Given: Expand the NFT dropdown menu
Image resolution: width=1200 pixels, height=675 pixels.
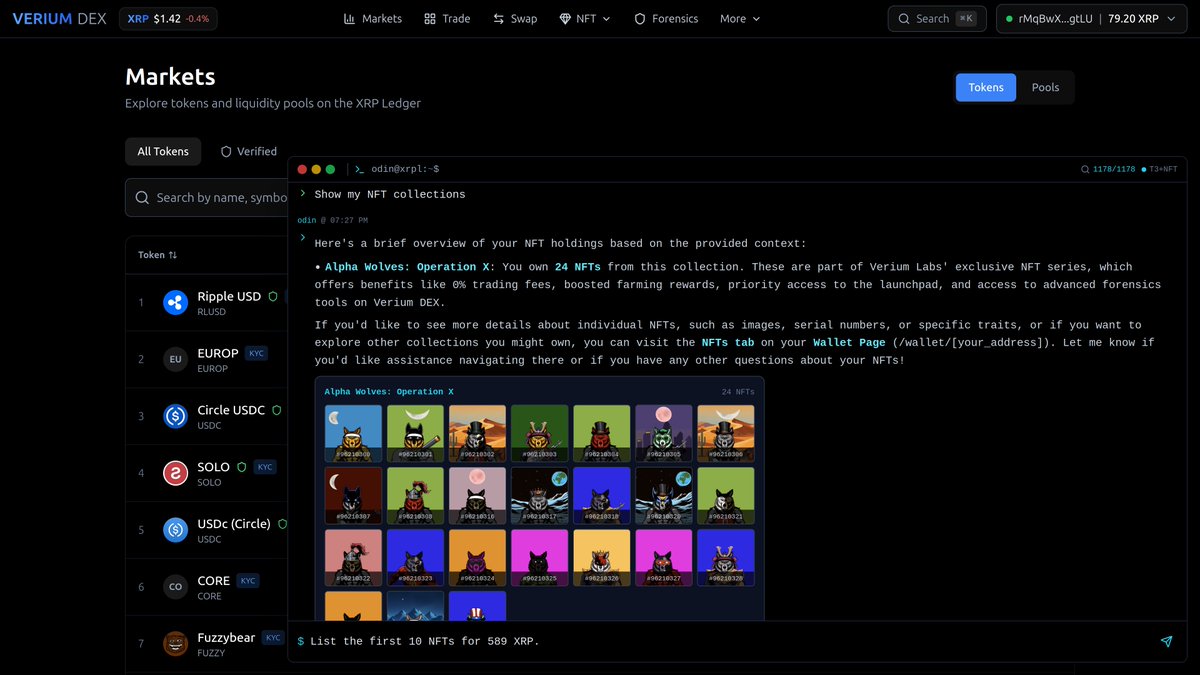Looking at the screenshot, I should click(586, 18).
